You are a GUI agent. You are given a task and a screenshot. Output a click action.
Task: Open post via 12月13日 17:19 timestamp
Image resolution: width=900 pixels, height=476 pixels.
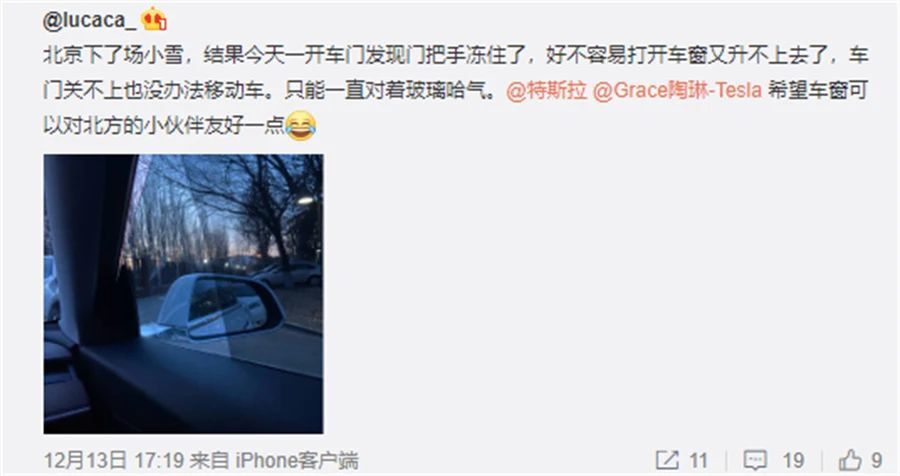(x=114, y=460)
